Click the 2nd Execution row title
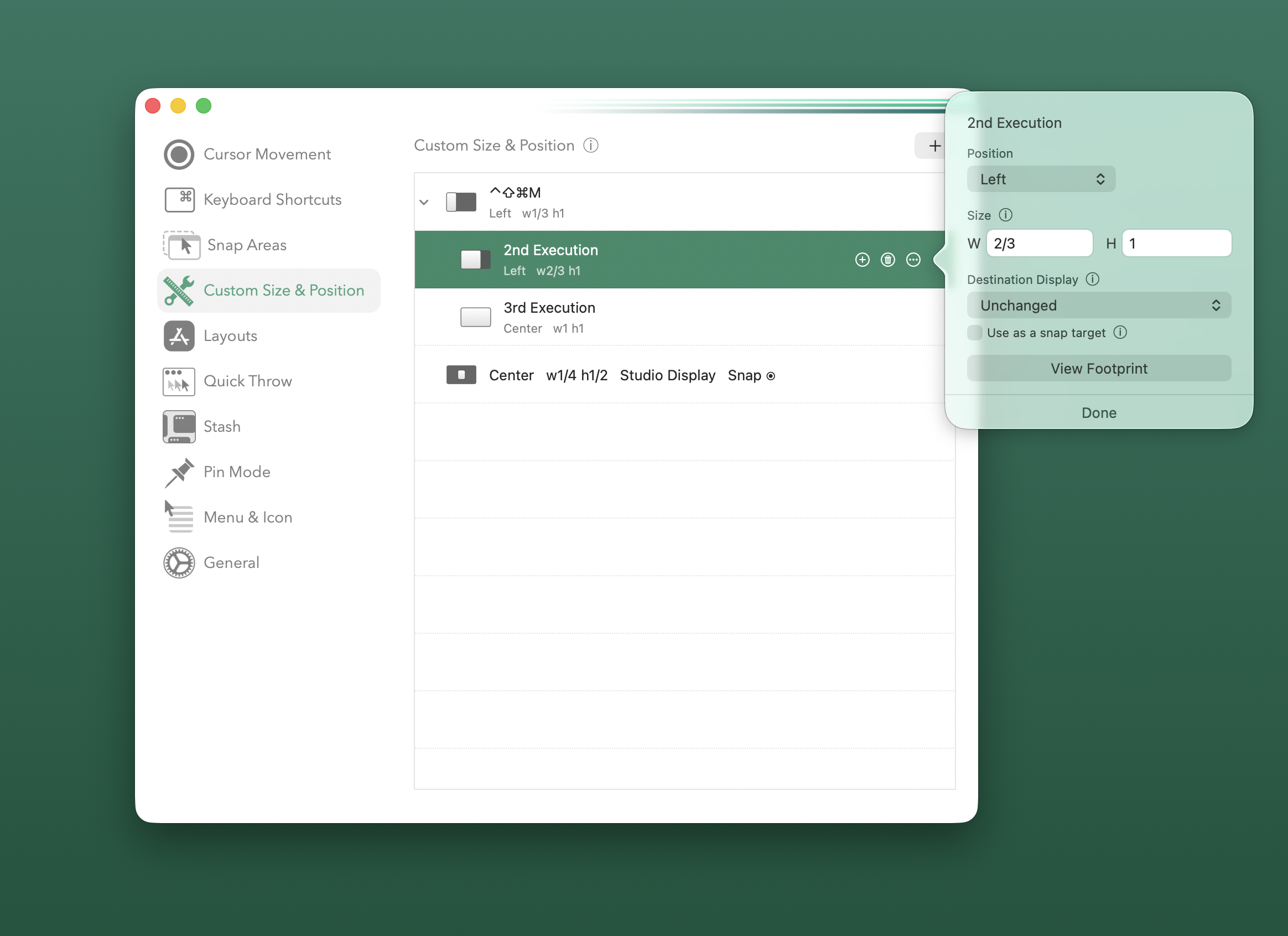The width and height of the screenshot is (1288, 936). click(x=550, y=250)
